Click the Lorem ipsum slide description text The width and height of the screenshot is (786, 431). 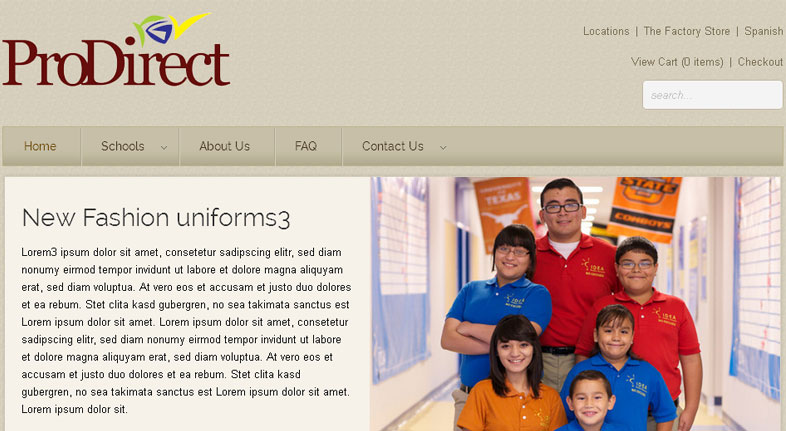point(186,331)
